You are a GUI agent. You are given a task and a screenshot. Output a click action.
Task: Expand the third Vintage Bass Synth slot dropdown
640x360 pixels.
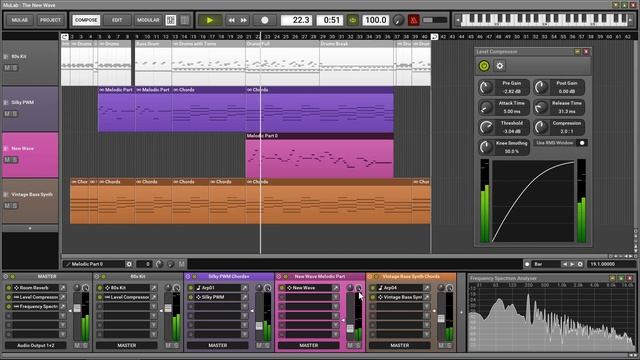[427, 307]
